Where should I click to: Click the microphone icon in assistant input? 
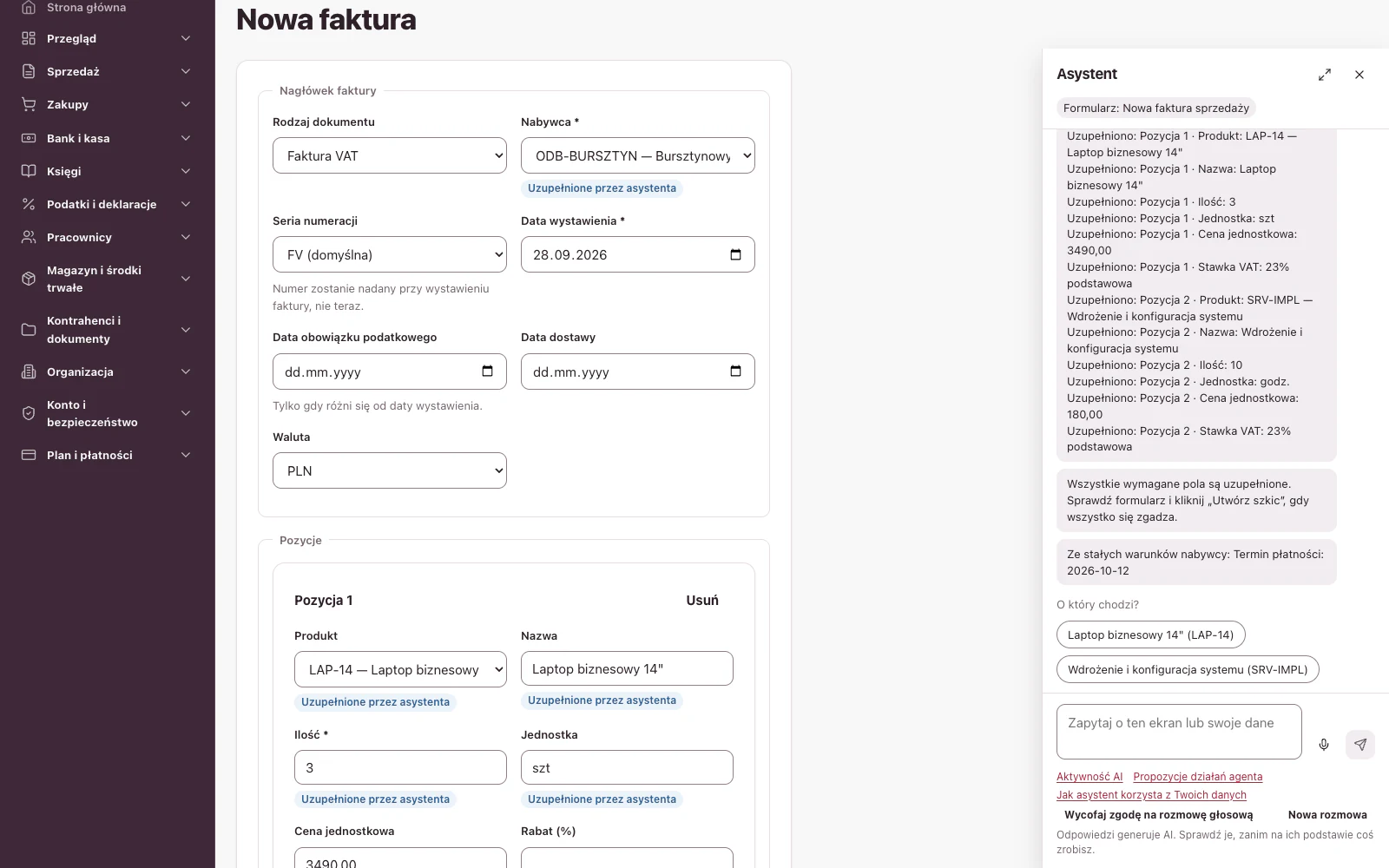pos(1324,745)
